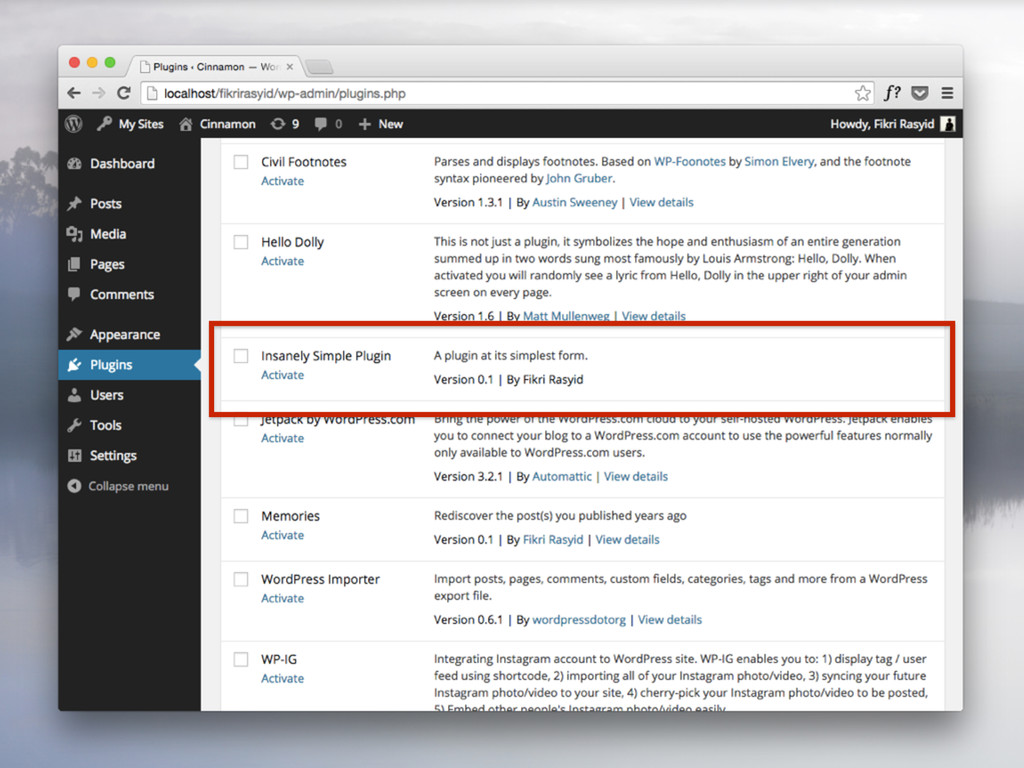This screenshot has height=768, width=1024.
Task: Open the updates icon showing 9
Action: point(278,124)
